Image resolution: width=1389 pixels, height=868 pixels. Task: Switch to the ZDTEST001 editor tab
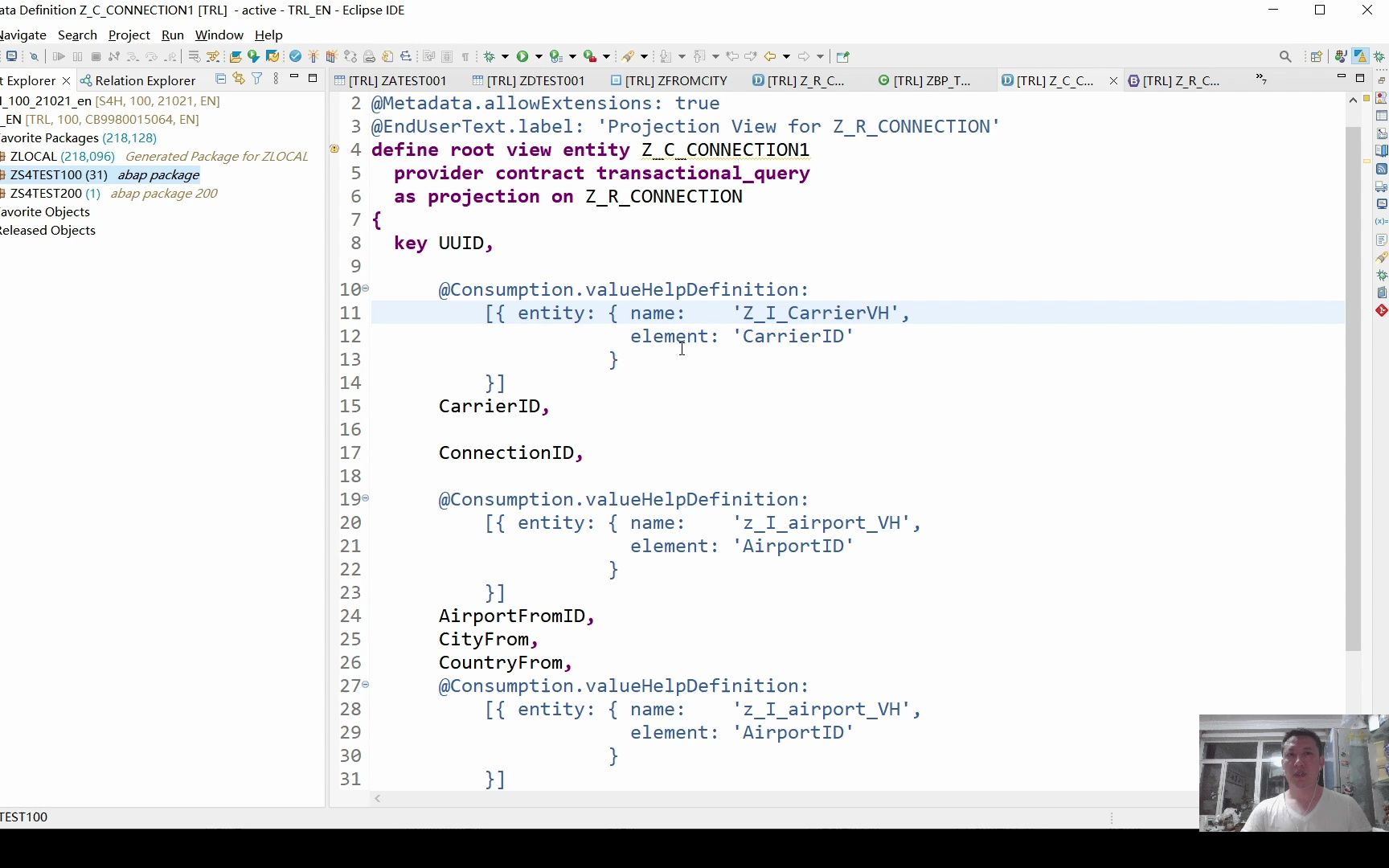click(529, 80)
